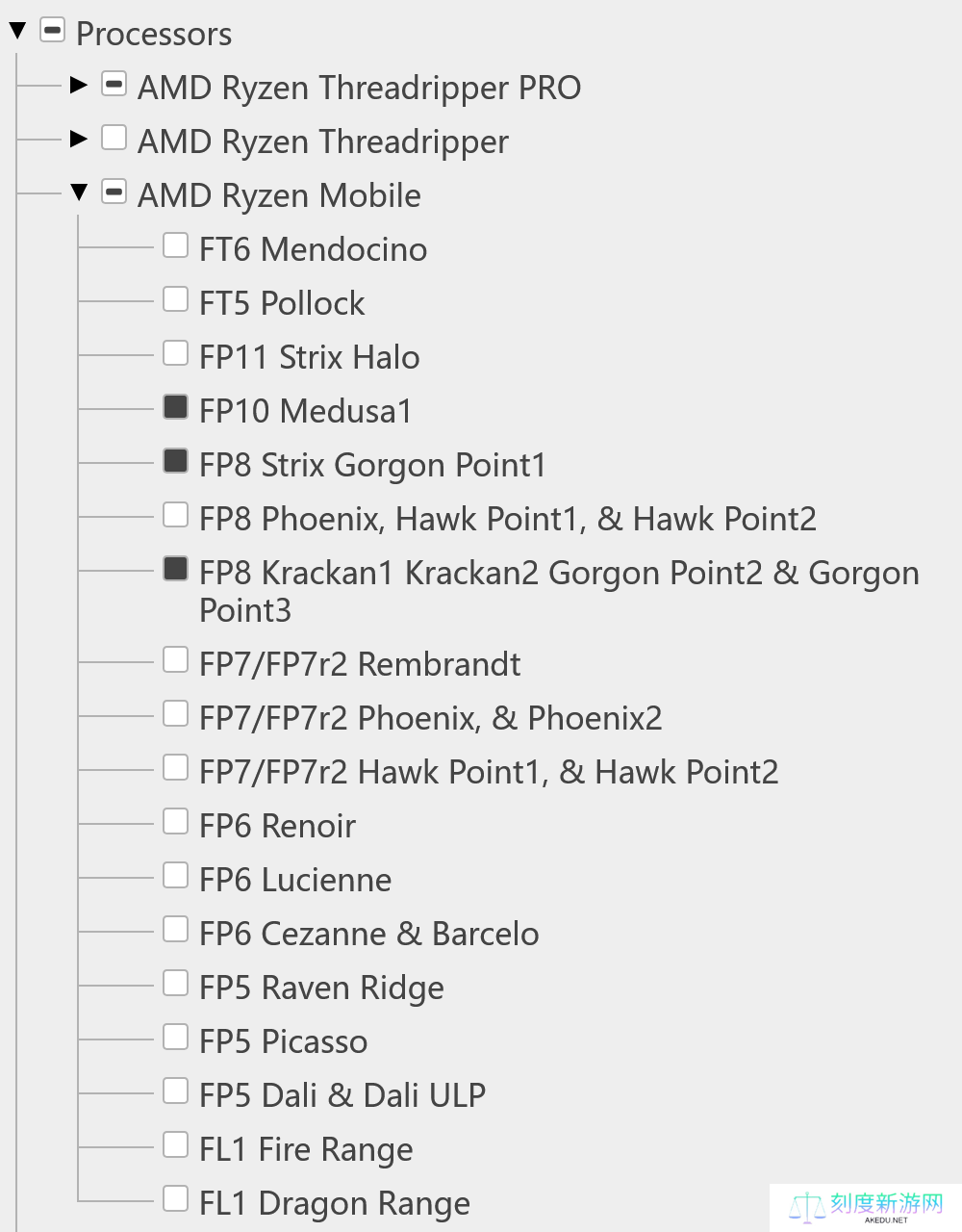The width and height of the screenshot is (962, 1232).
Task: Check the FT6 Mendocino checkbox
Action: (175, 245)
